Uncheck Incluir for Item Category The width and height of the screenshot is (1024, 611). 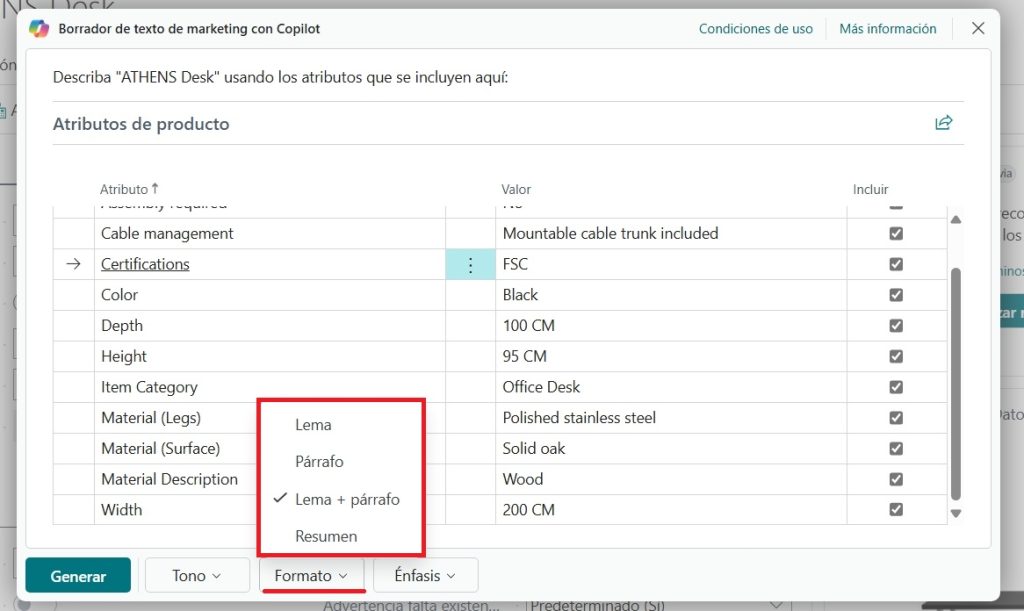896,386
